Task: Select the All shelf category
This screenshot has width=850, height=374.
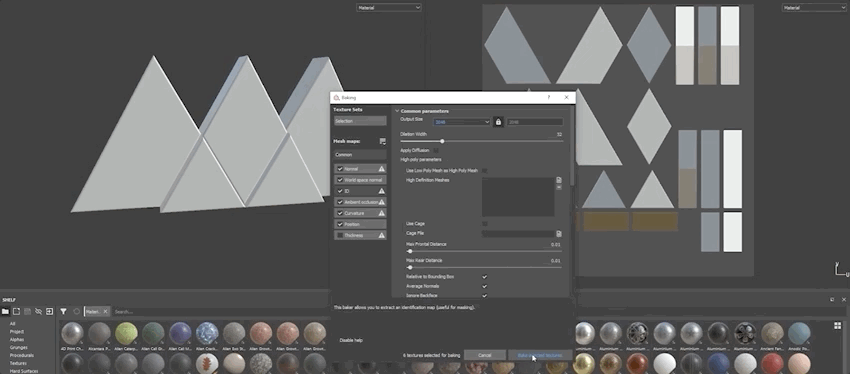Action: pyautogui.click(x=12, y=324)
